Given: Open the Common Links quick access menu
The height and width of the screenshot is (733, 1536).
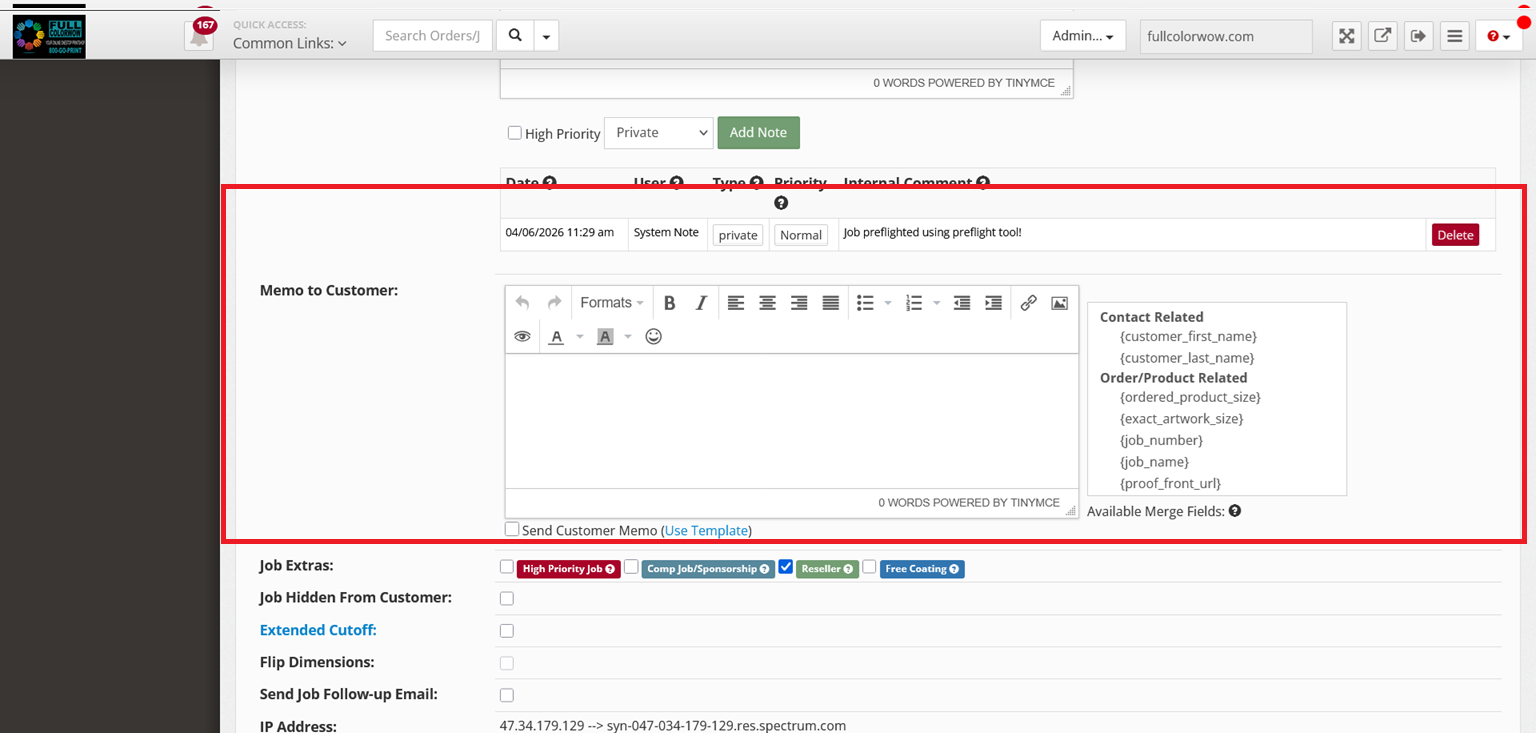Looking at the screenshot, I should click(x=289, y=43).
